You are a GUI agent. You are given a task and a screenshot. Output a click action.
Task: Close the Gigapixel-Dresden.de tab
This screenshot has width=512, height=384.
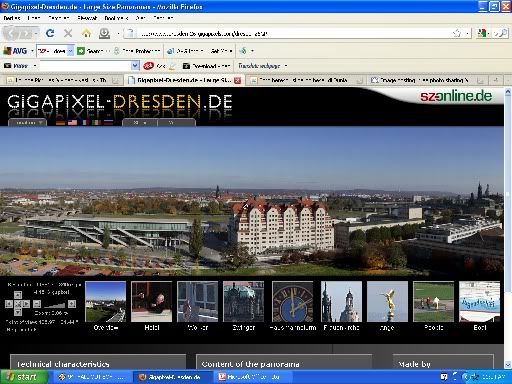(x=237, y=80)
